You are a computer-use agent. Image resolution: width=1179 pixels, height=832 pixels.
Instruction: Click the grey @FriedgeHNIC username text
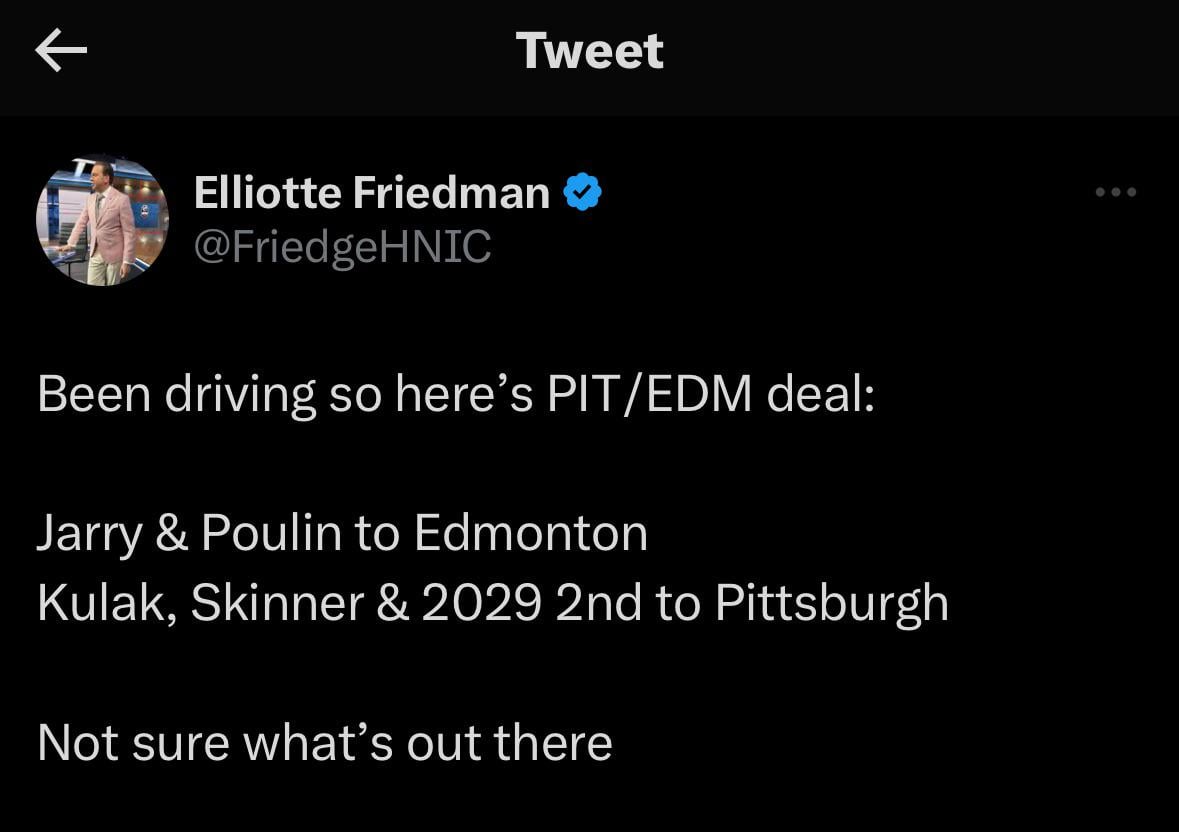tap(343, 245)
